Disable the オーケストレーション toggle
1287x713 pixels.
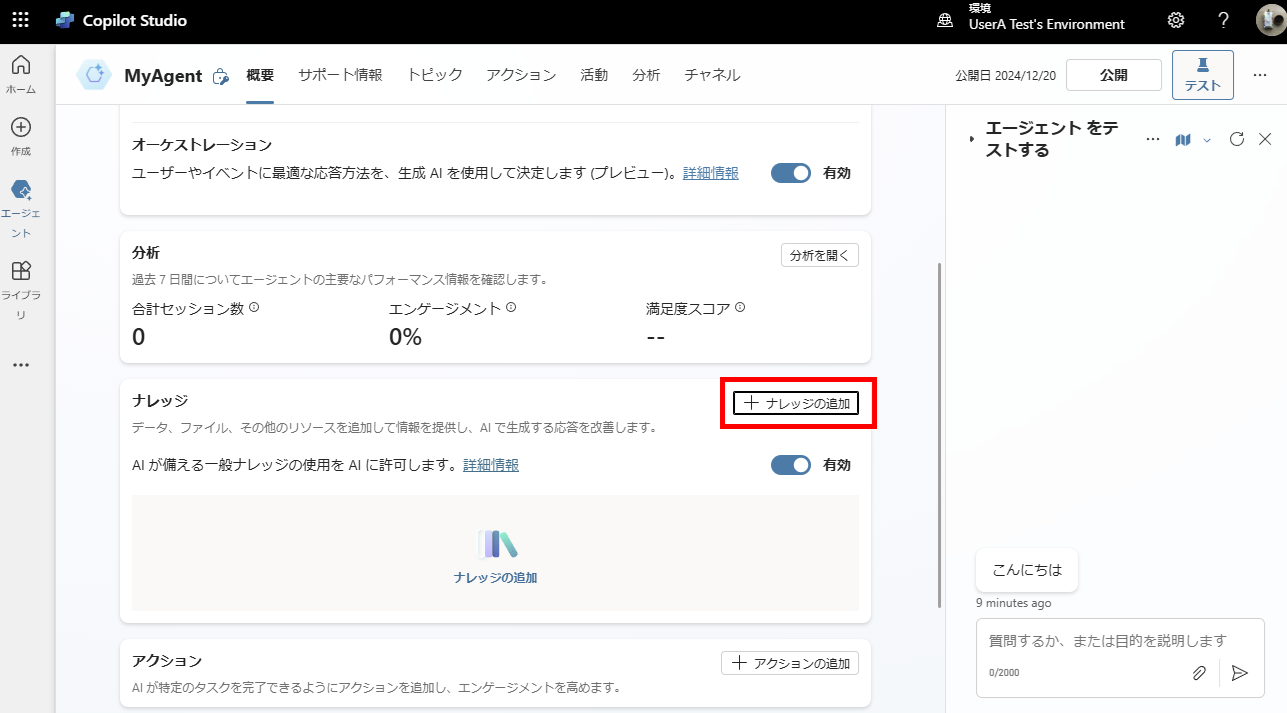point(790,172)
